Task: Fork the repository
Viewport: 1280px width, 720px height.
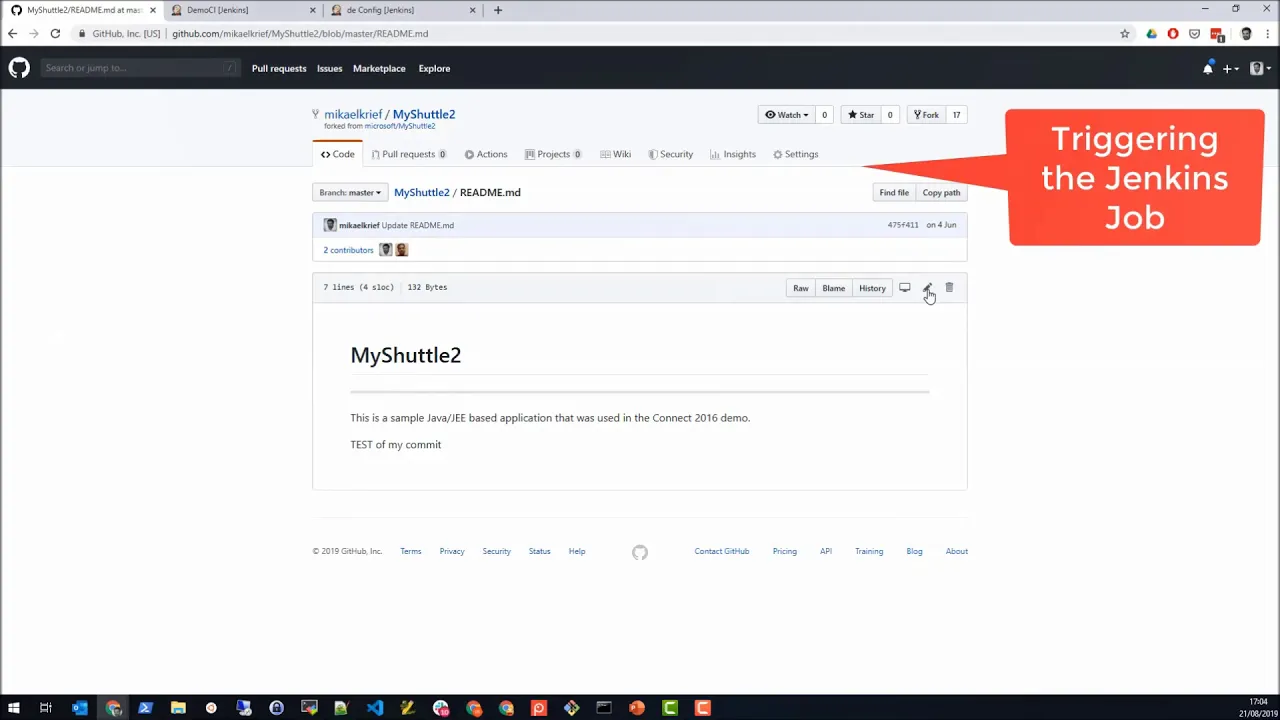Action: (926, 115)
